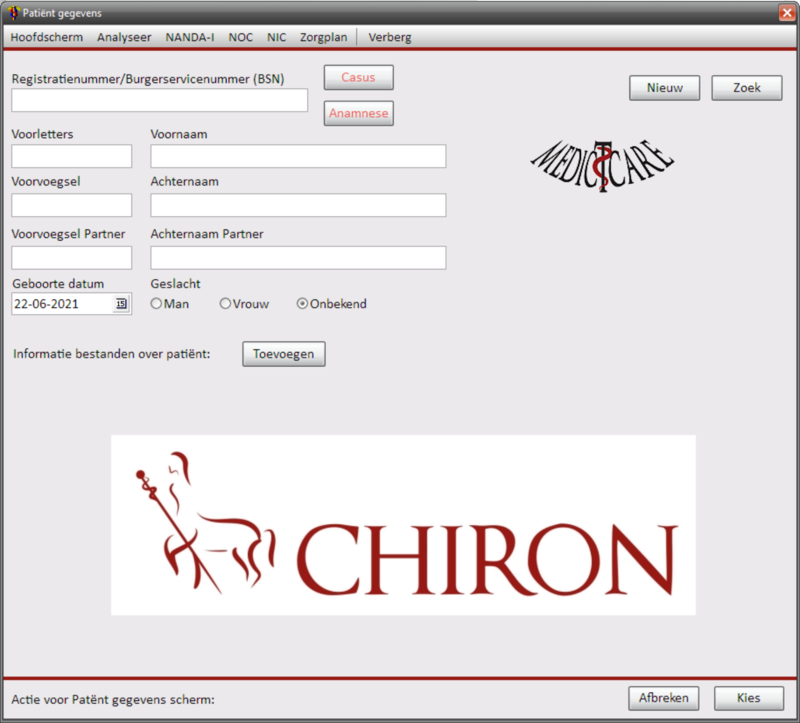The width and height of the screenshot is (800, 723).
Task: Select the Man gender option
Action: pos(156,304)
